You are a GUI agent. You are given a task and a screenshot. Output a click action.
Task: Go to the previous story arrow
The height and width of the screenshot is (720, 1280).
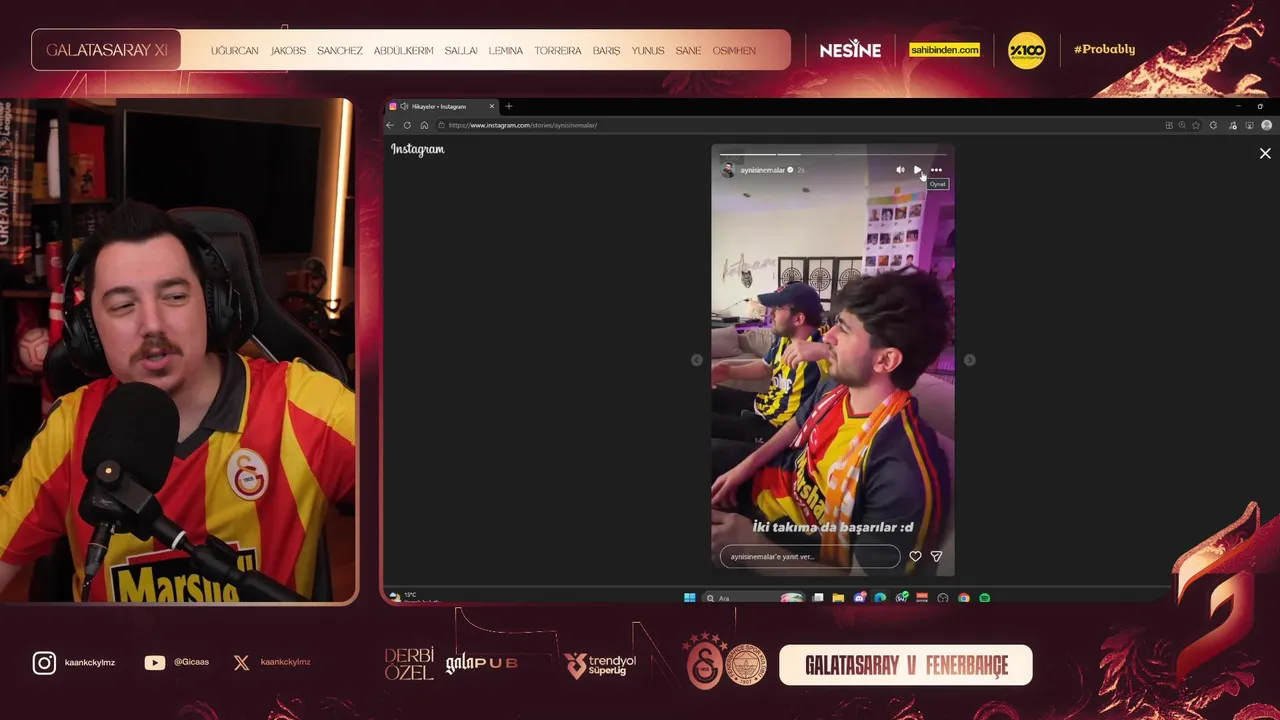(x=697, y=360)
